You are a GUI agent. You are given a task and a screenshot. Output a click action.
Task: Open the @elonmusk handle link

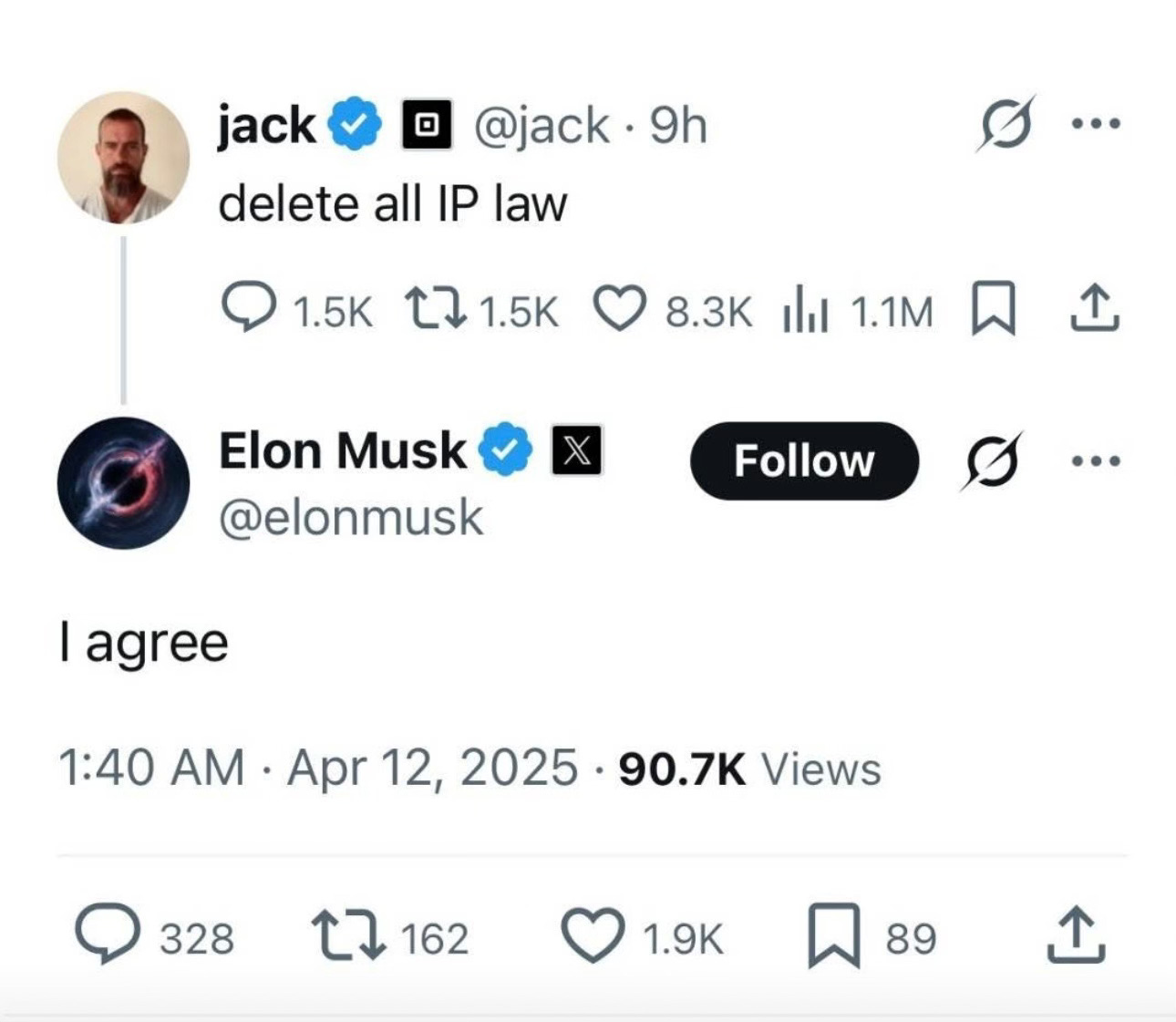click(x=351, y=518)
